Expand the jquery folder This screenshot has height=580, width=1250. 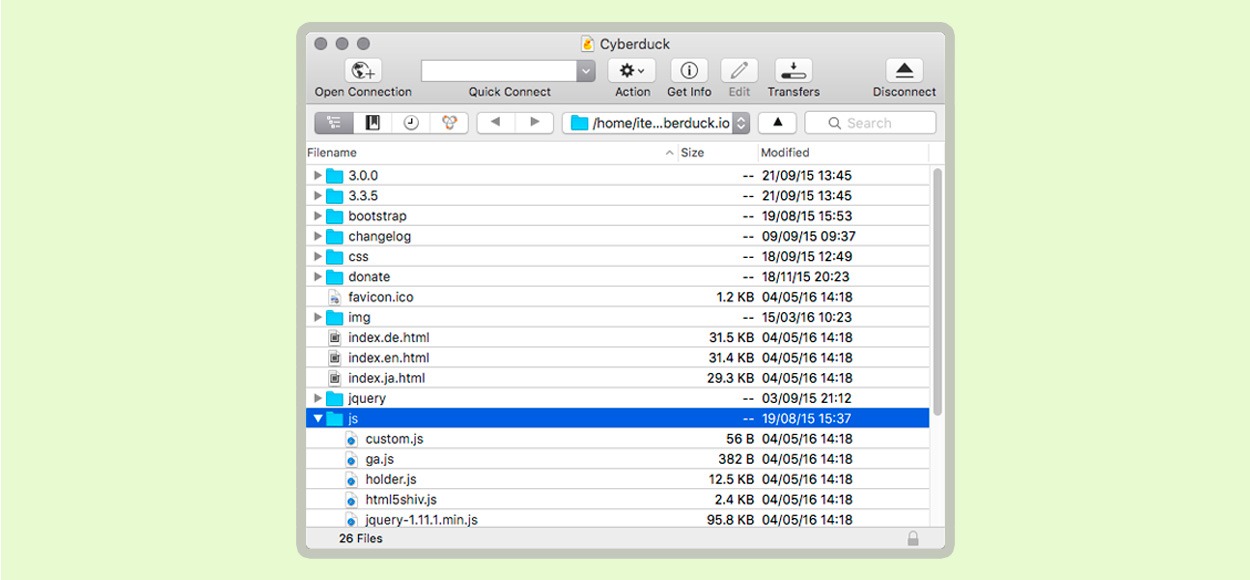click(318, 398)
